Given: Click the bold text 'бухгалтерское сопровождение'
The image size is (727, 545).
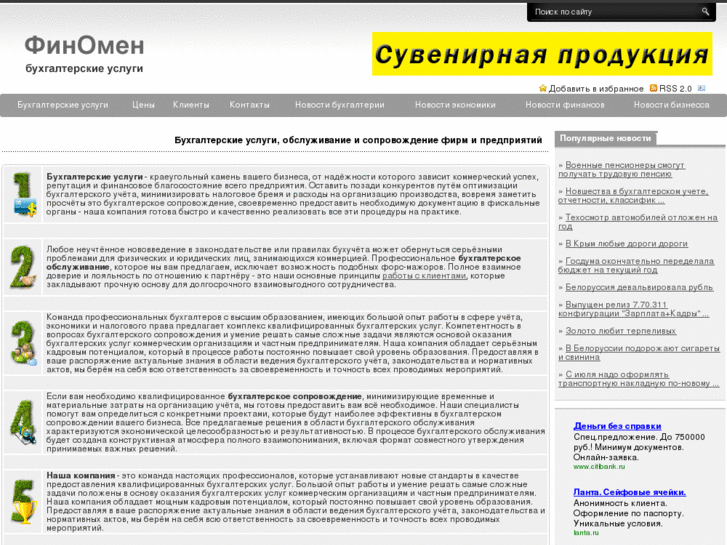Looking at the screenshot, I should [x=295, y=397].
